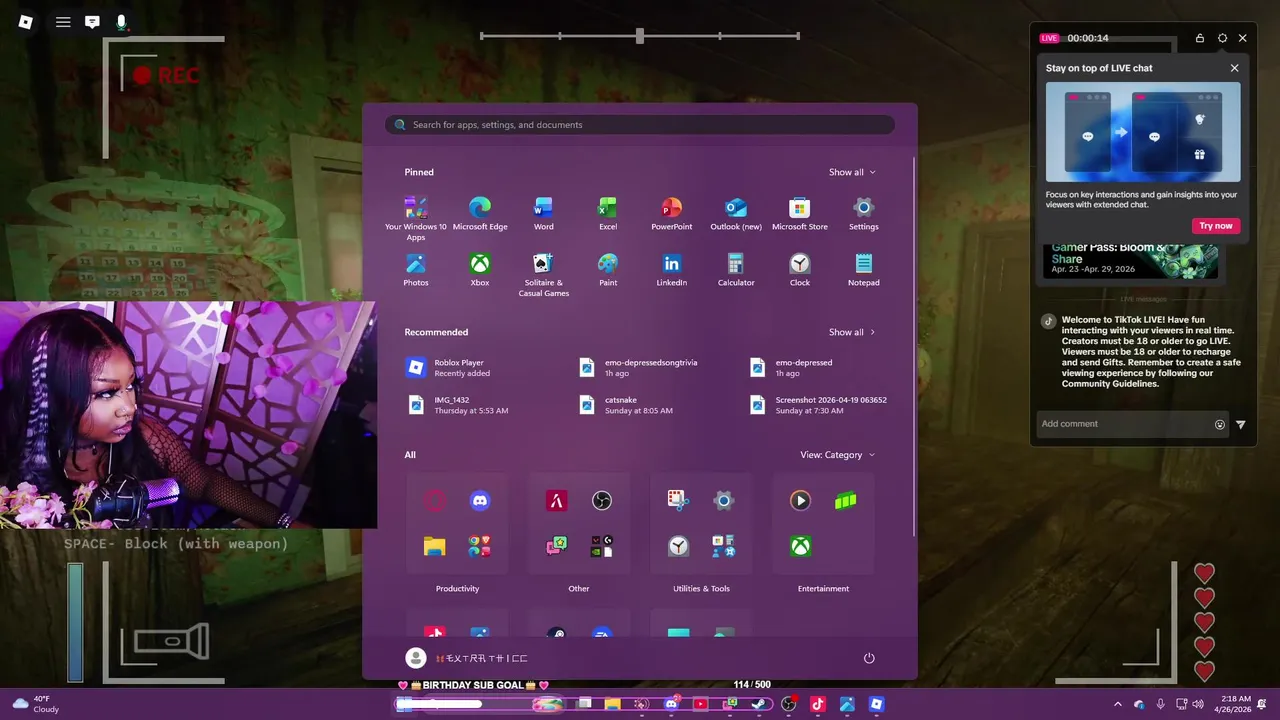Open Your Windows 10 Apps pinned folder
The image size is (1280, 720).
pos(416,218)
